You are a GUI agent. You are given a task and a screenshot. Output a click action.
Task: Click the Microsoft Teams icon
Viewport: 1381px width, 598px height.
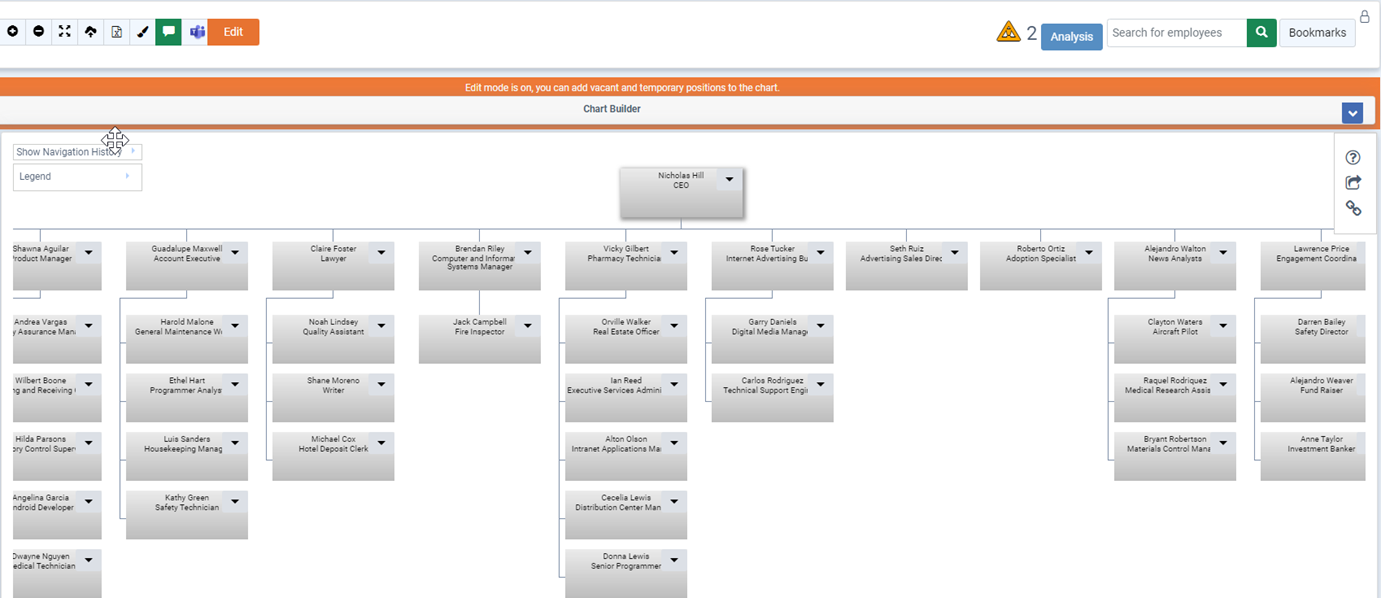tap(197, 32)
